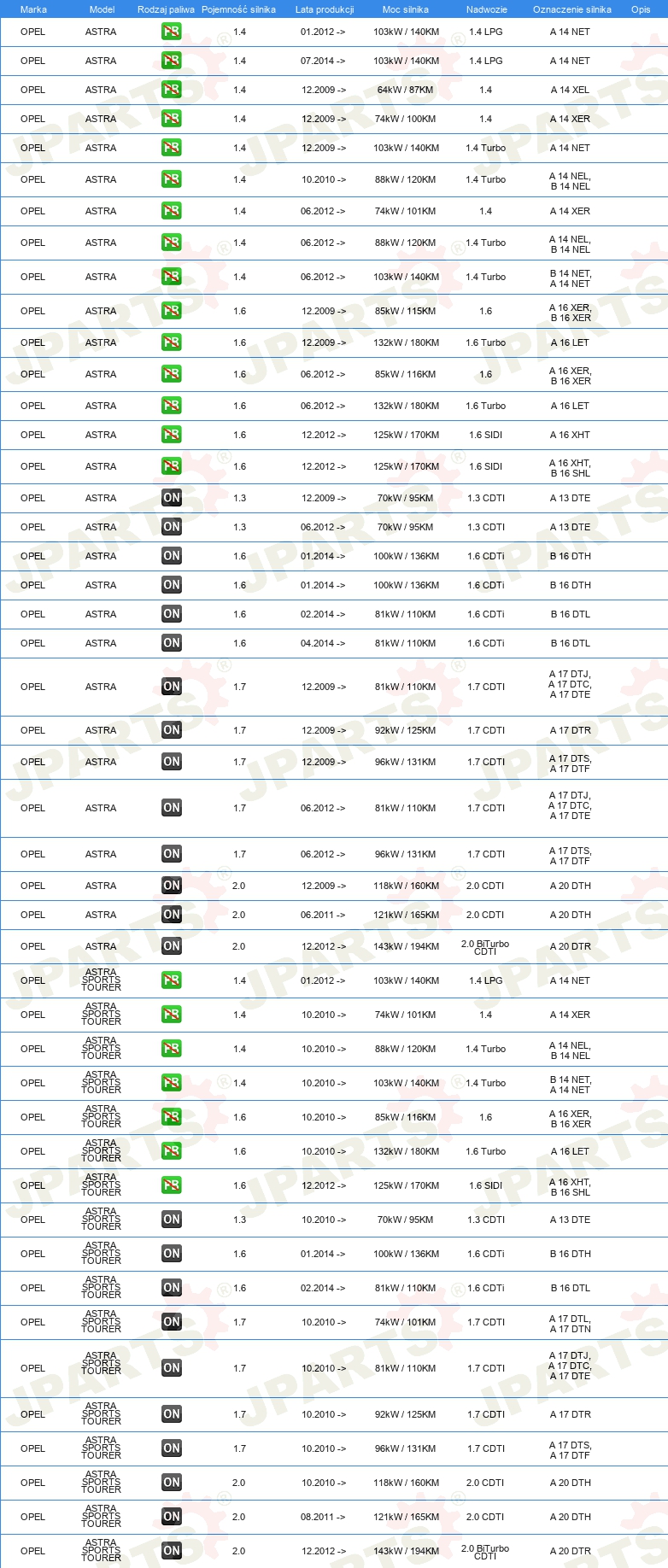Click ON icon for Astra 06.2012 96kW / 131KM
668x1568 pixels.
pos(171,854)
